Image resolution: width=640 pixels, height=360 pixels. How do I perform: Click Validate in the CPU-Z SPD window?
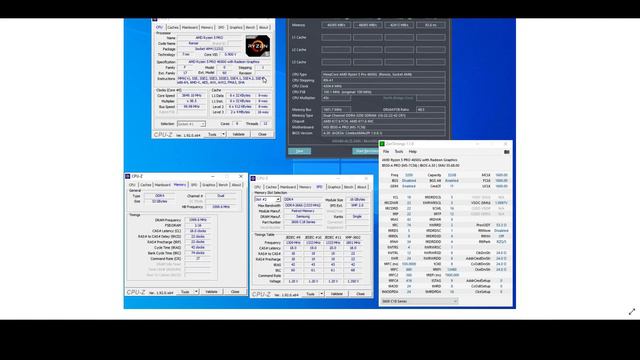click(337, 294)
